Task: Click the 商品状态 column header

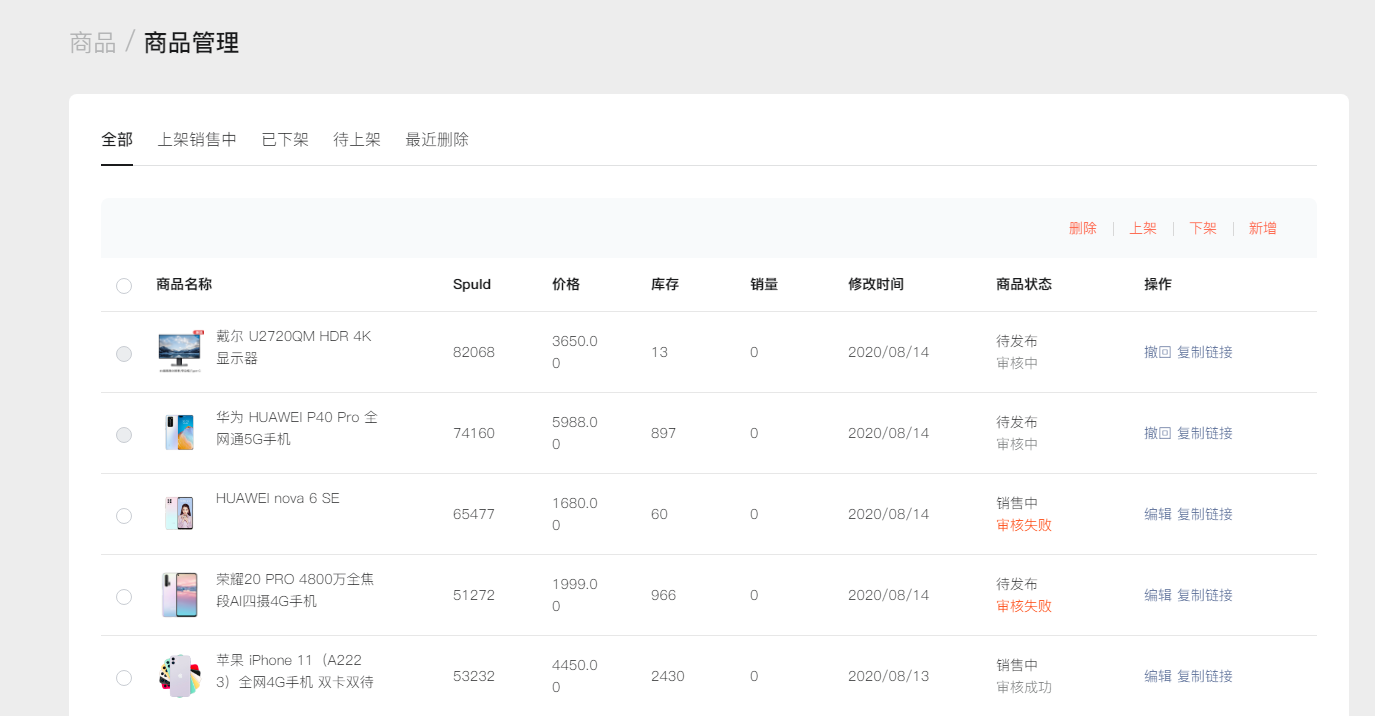Action: (x=1024, y=284)
